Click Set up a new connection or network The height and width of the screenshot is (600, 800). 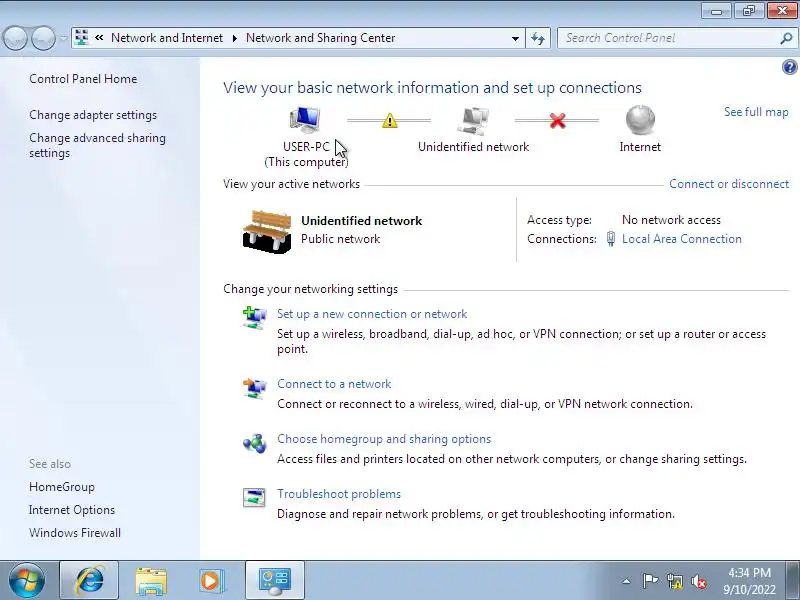coord(372,314)
